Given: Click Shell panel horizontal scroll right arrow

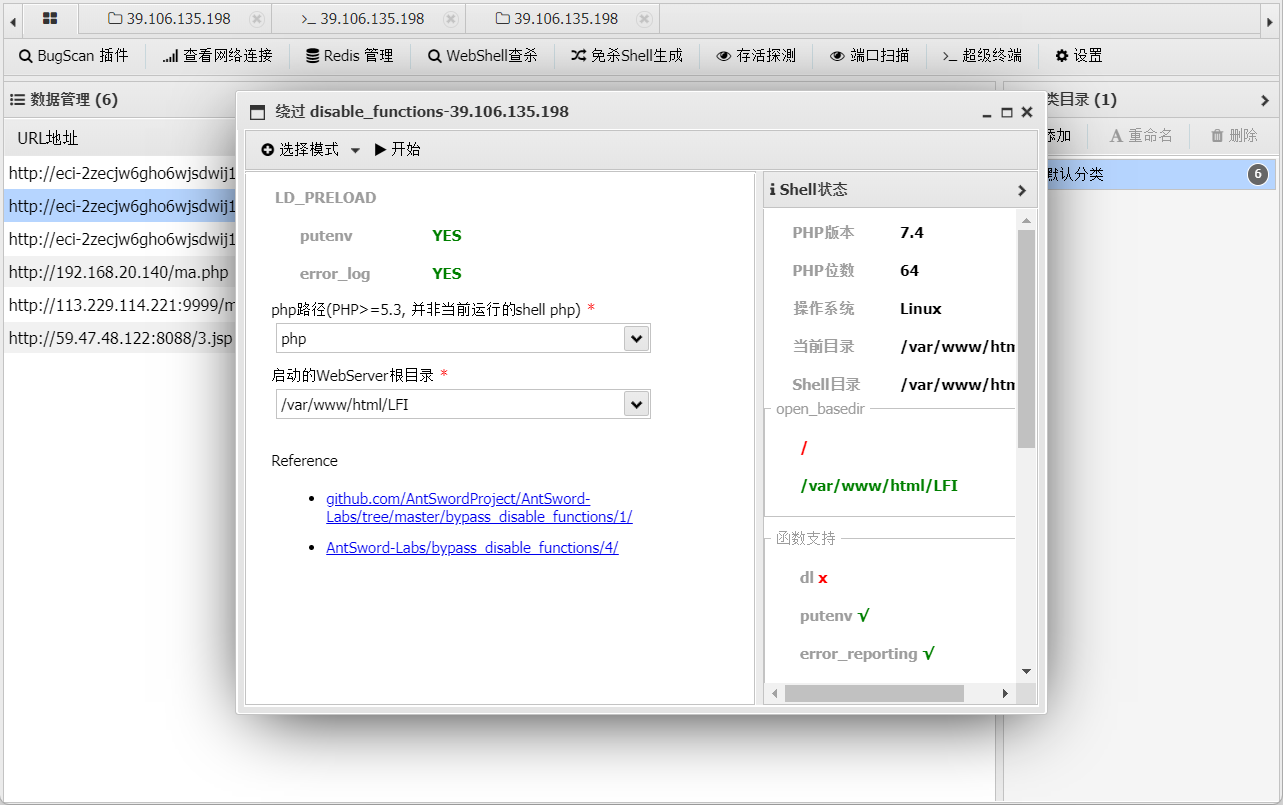Looking at the screenshot, I should coord(1006,693).
